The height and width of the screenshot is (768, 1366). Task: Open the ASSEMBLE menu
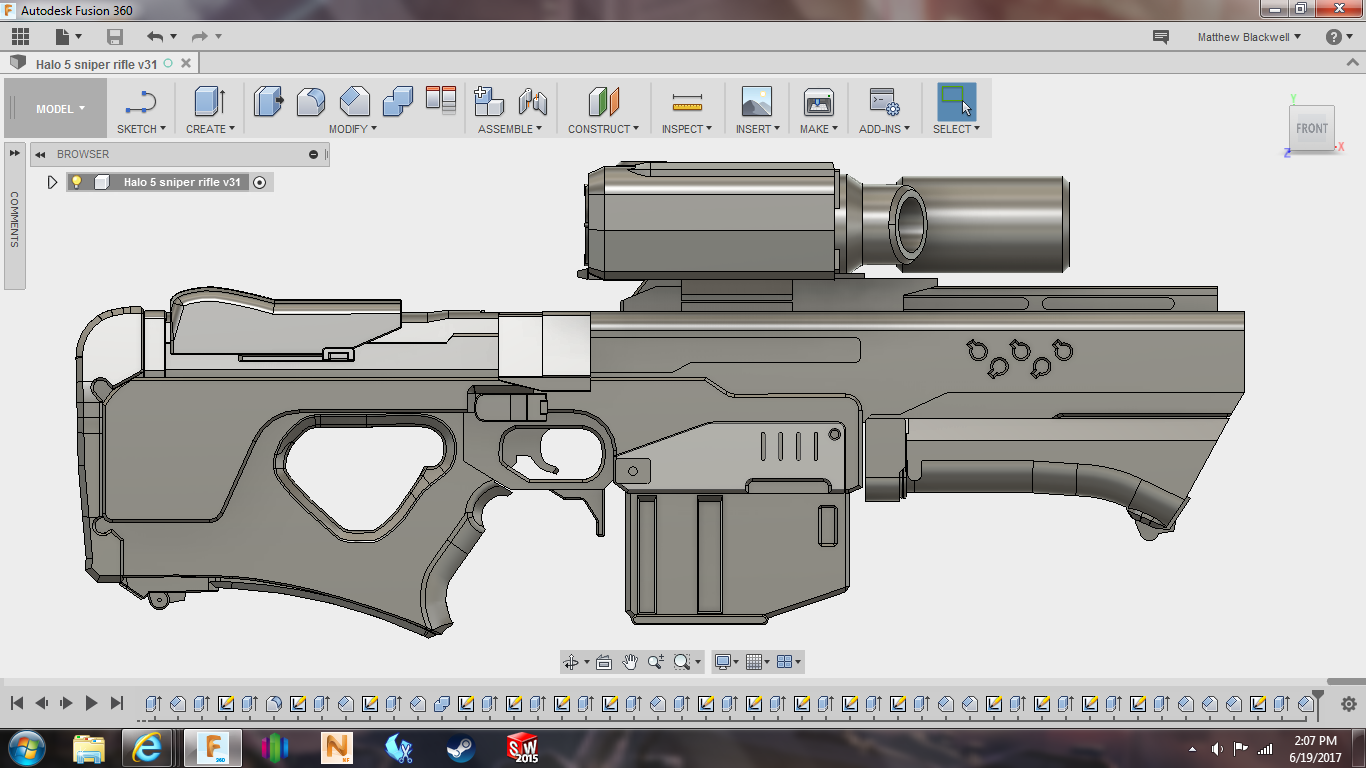tap(510, 129)
